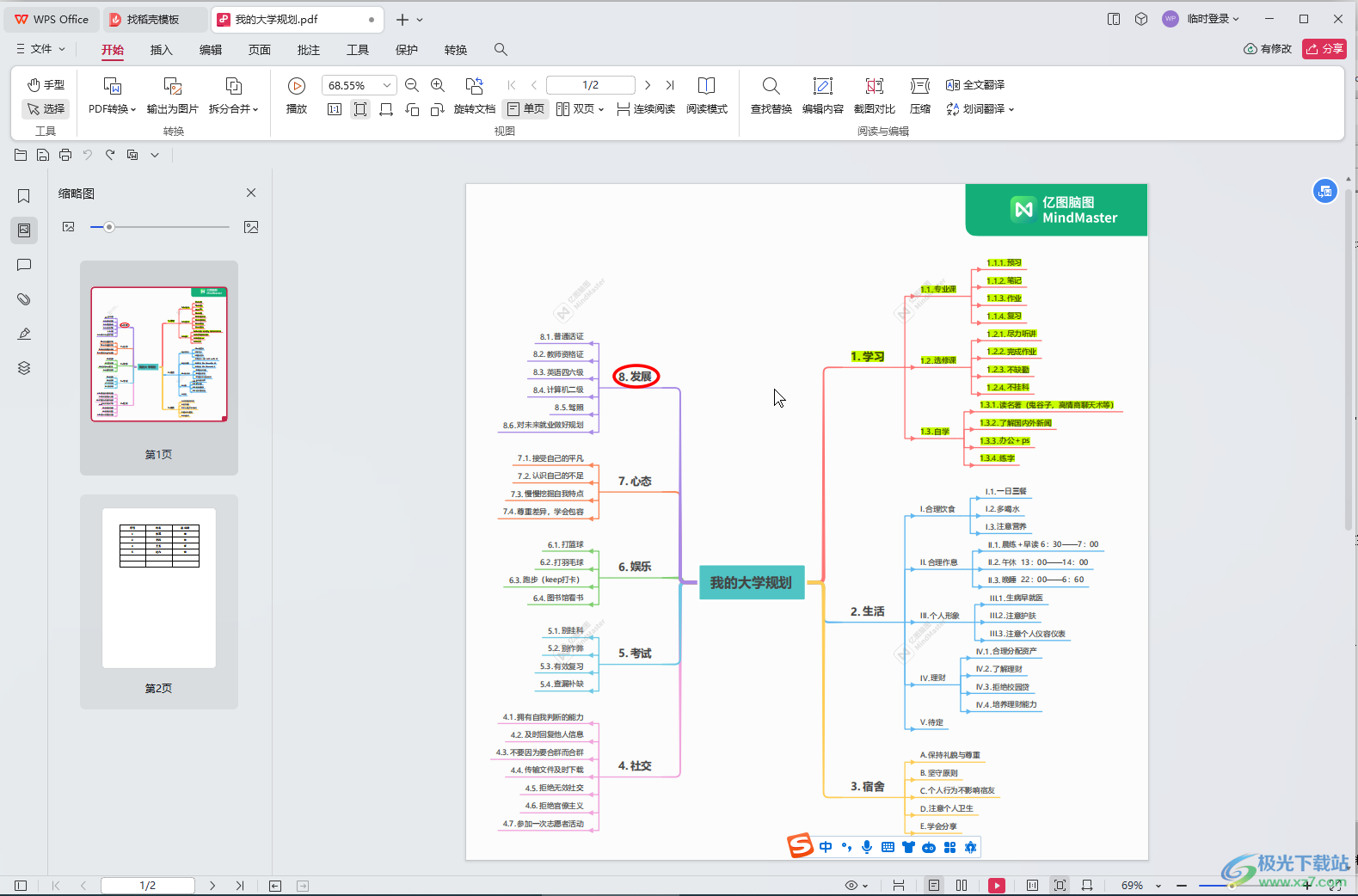Click 有修改 status button

click(1268, 49)
